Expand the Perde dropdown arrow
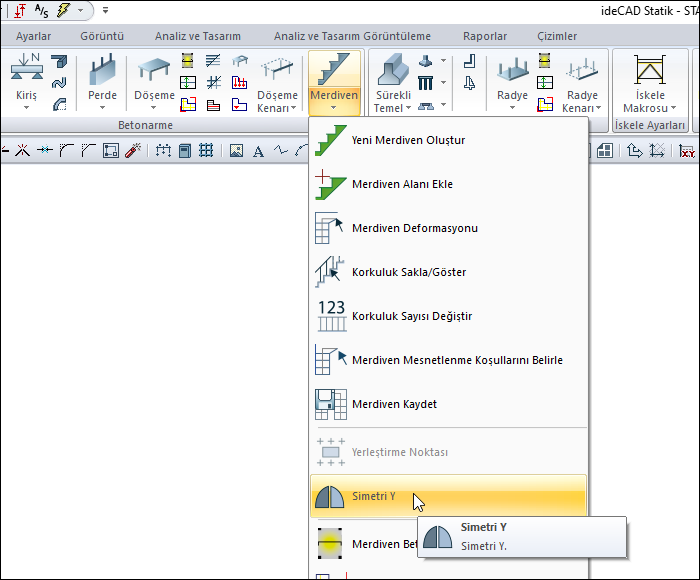This screenshot has height=580, width=700. coord(102,108)
